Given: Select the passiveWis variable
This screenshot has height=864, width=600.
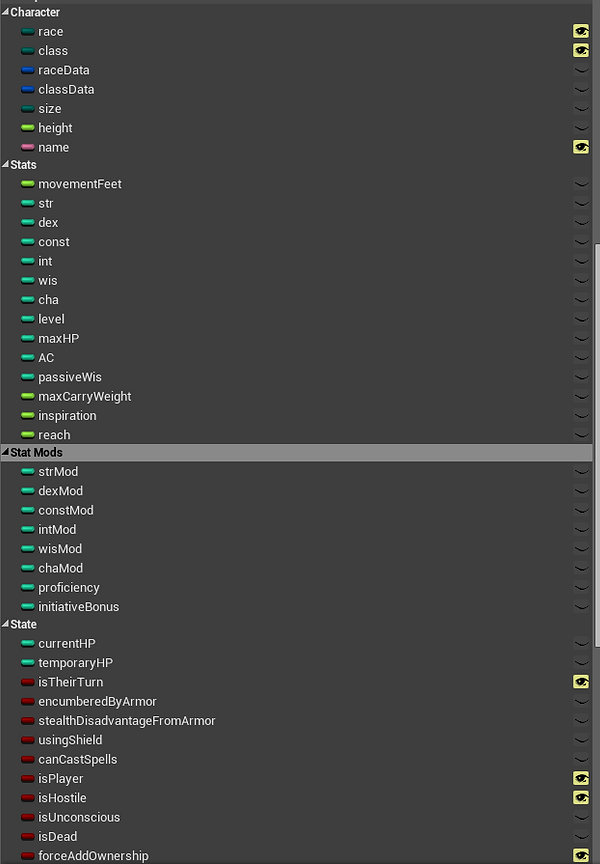Looking at the screenshot, I should tap(69, 377).
